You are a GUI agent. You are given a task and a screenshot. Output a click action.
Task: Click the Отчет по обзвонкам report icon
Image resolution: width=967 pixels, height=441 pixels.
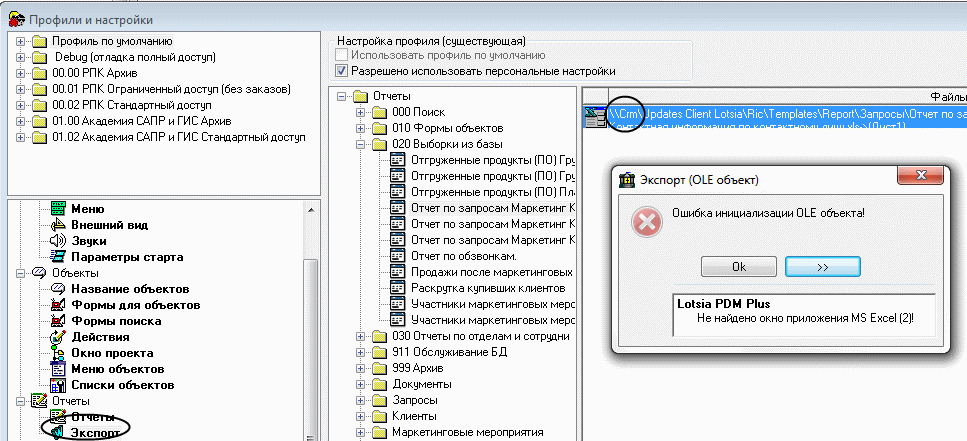pyautogui.click(x=397, y=256)
